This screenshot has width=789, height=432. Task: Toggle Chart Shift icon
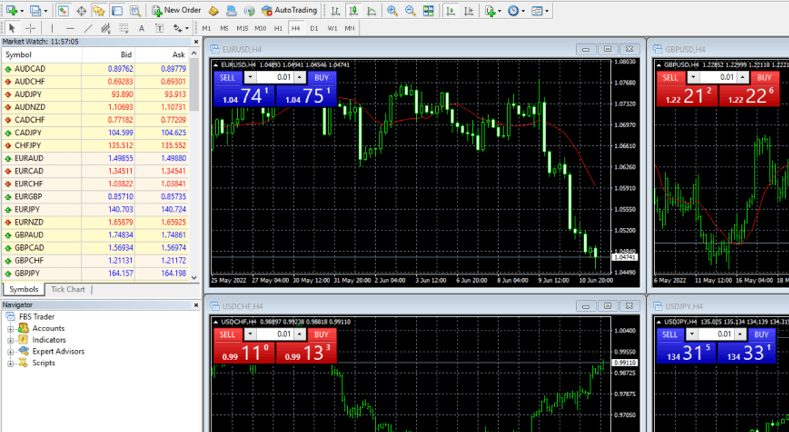click(x=469, y=10)
